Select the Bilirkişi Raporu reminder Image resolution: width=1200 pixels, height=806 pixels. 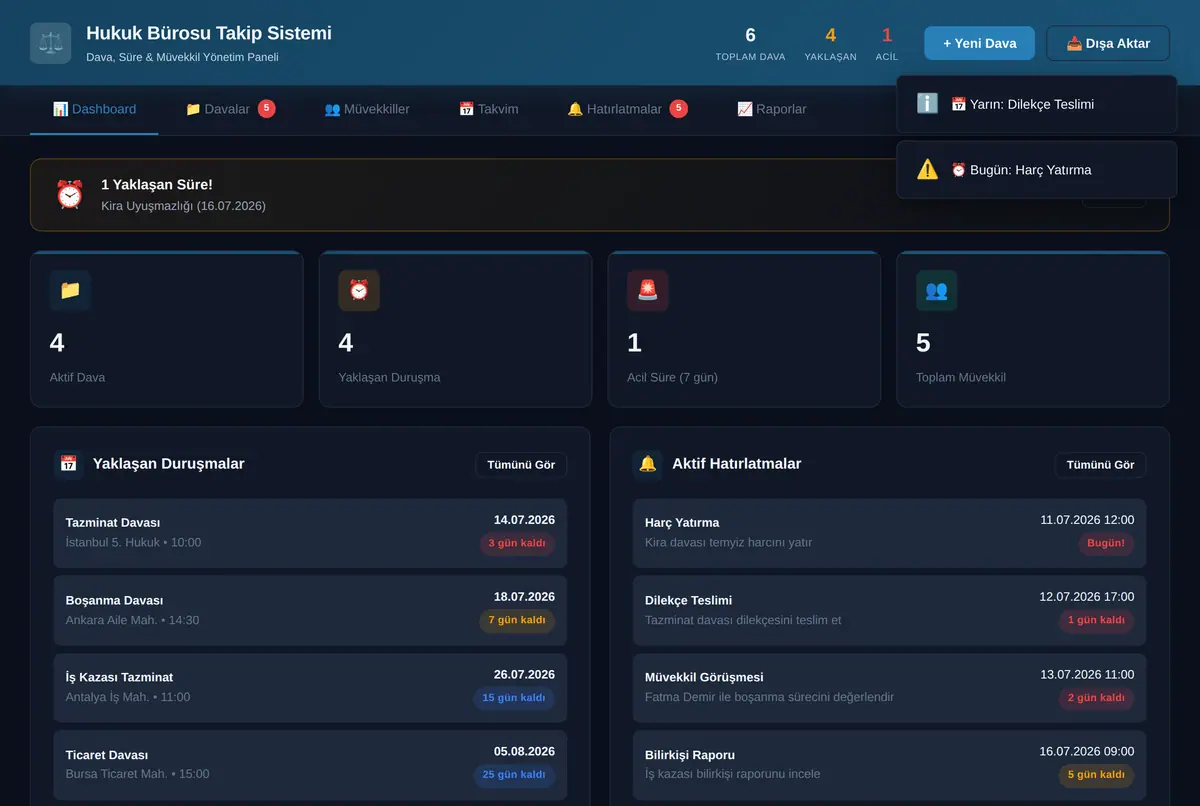(x=889, y=764)
